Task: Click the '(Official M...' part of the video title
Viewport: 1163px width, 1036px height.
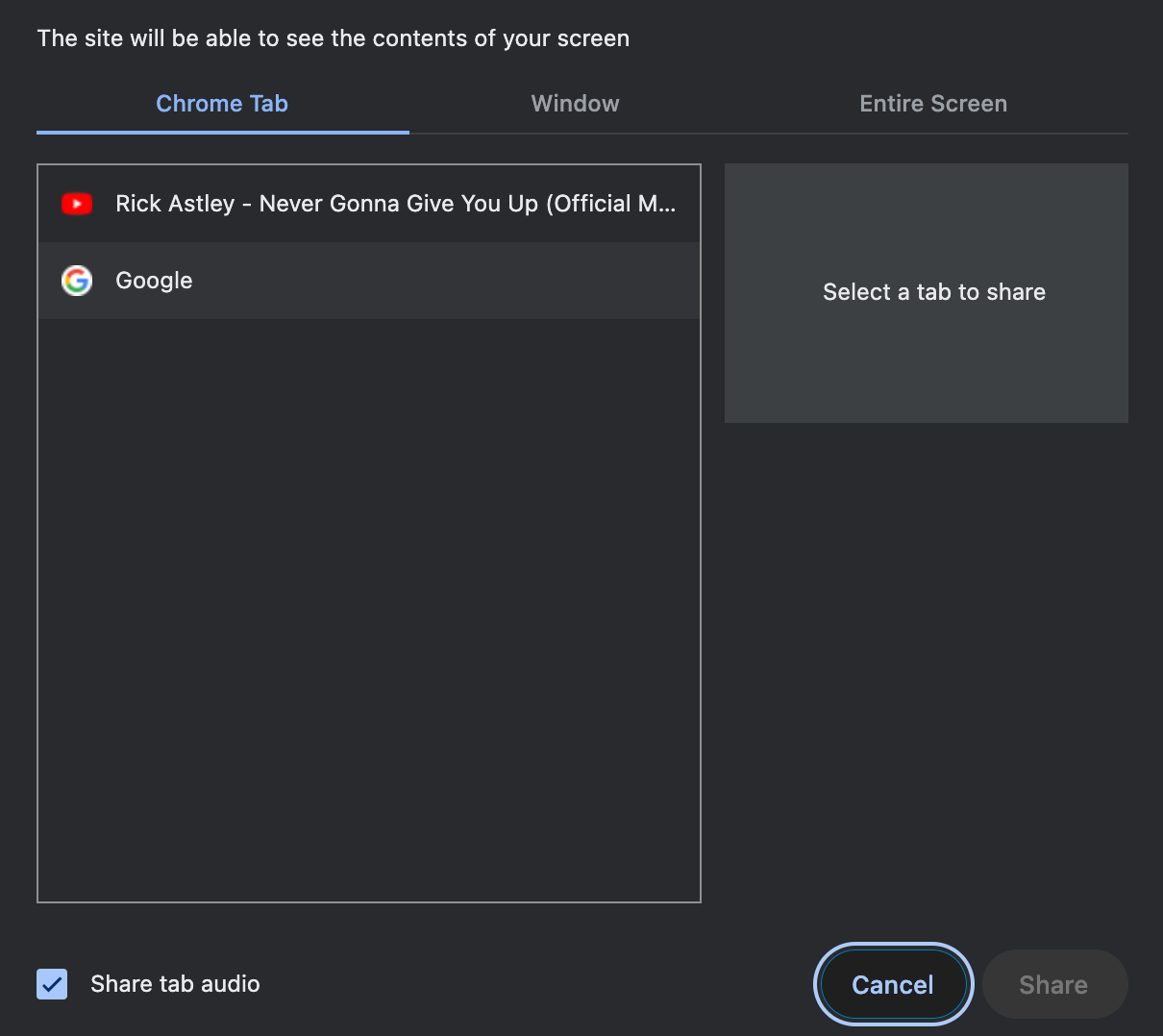Action: 610,204
